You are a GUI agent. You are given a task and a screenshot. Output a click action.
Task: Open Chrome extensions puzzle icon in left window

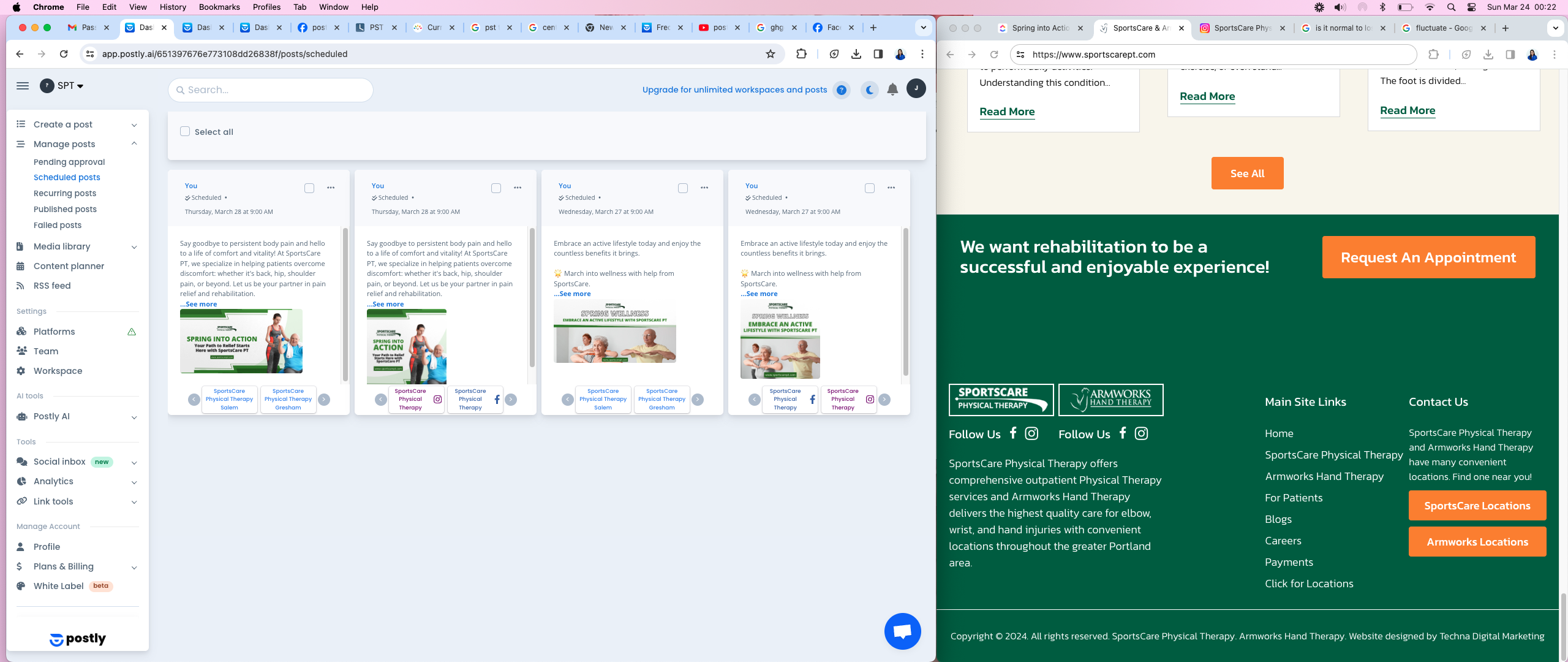click(x=801, y=54)
